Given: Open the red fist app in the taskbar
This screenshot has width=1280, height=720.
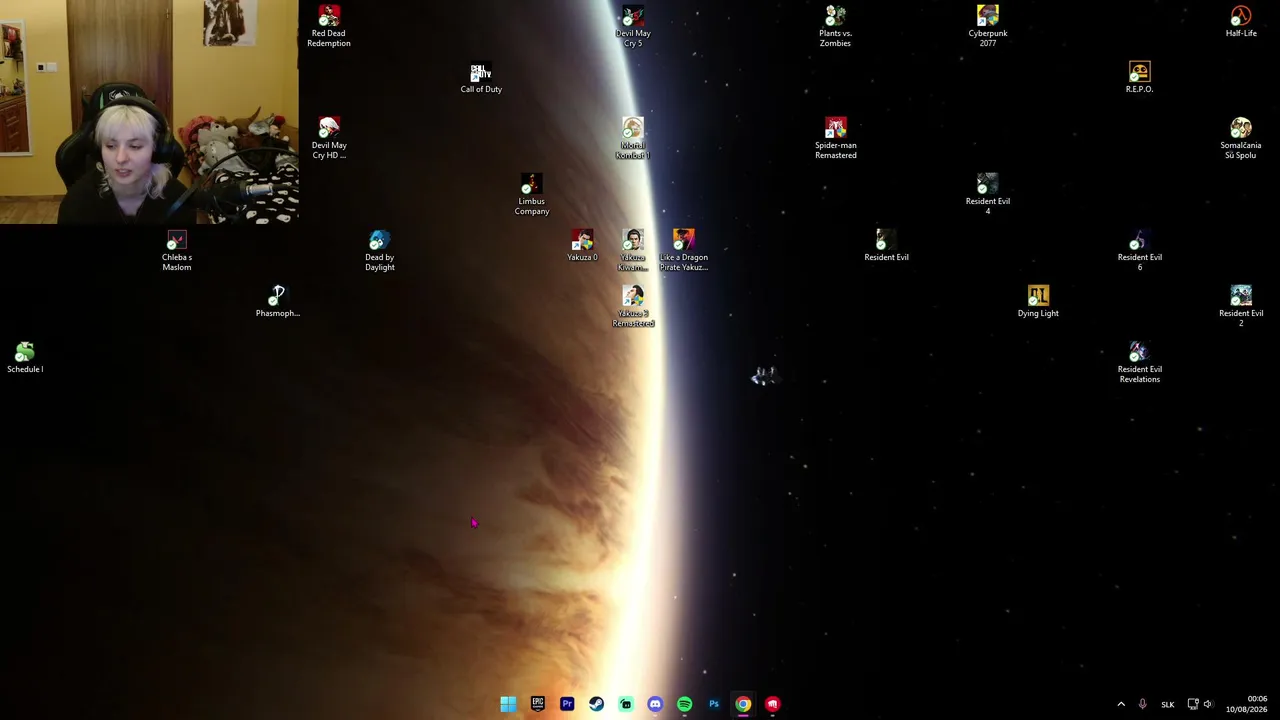Looking at the screenshot, I should (x=772, y=704).
